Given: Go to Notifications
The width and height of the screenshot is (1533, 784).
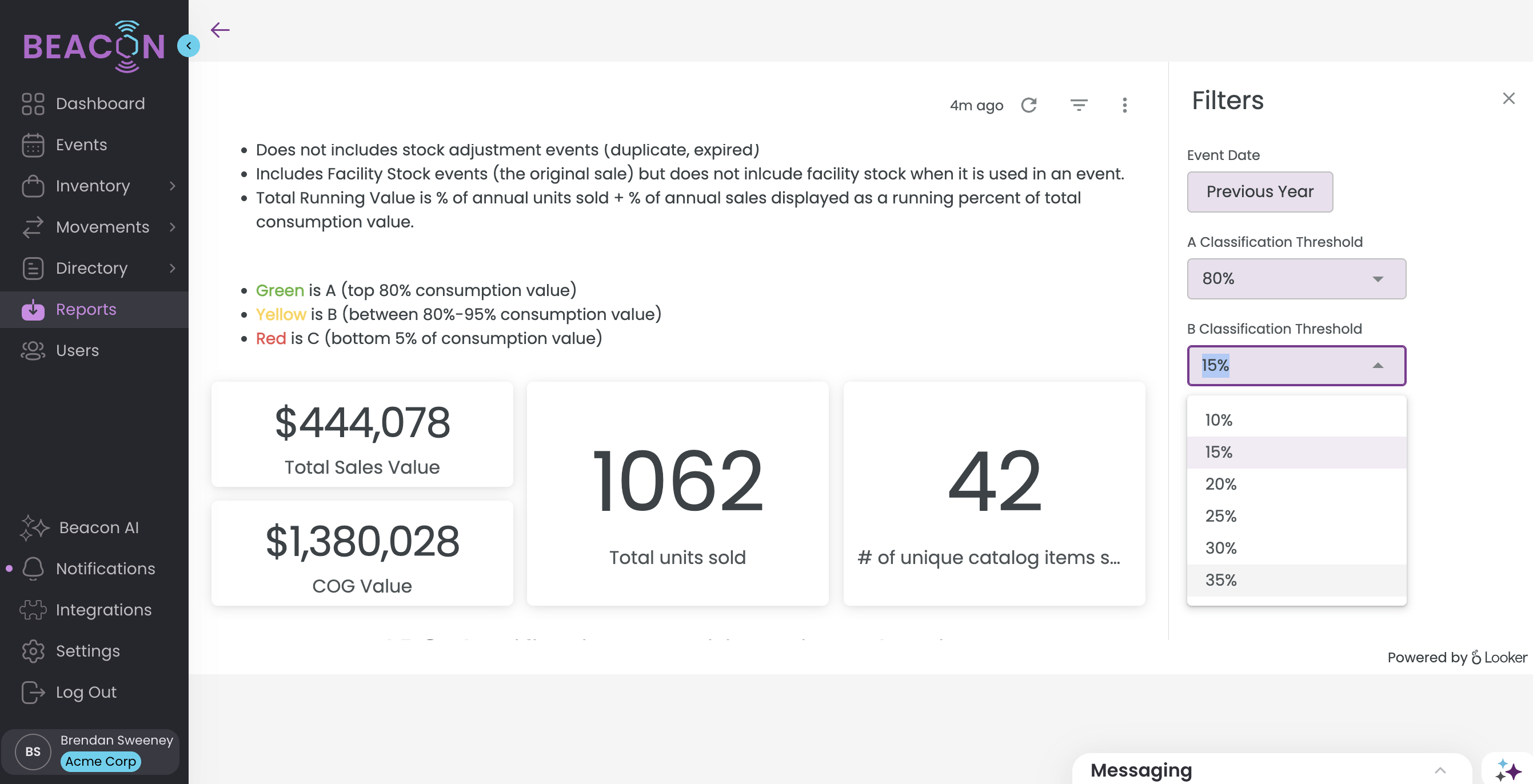Looking at the screenshot, I should (x=105, y=569).
